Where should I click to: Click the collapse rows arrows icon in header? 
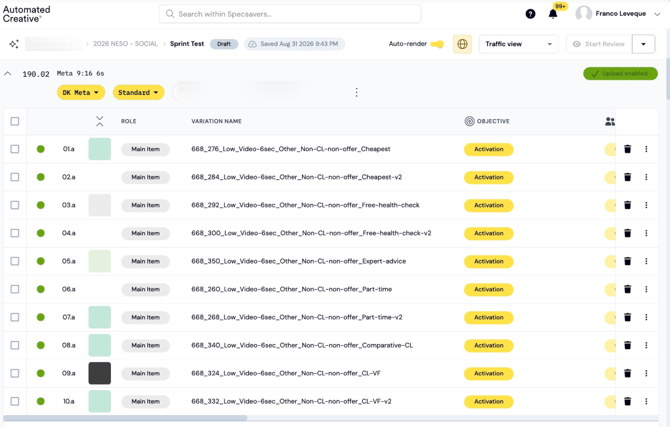pos(100,121)
